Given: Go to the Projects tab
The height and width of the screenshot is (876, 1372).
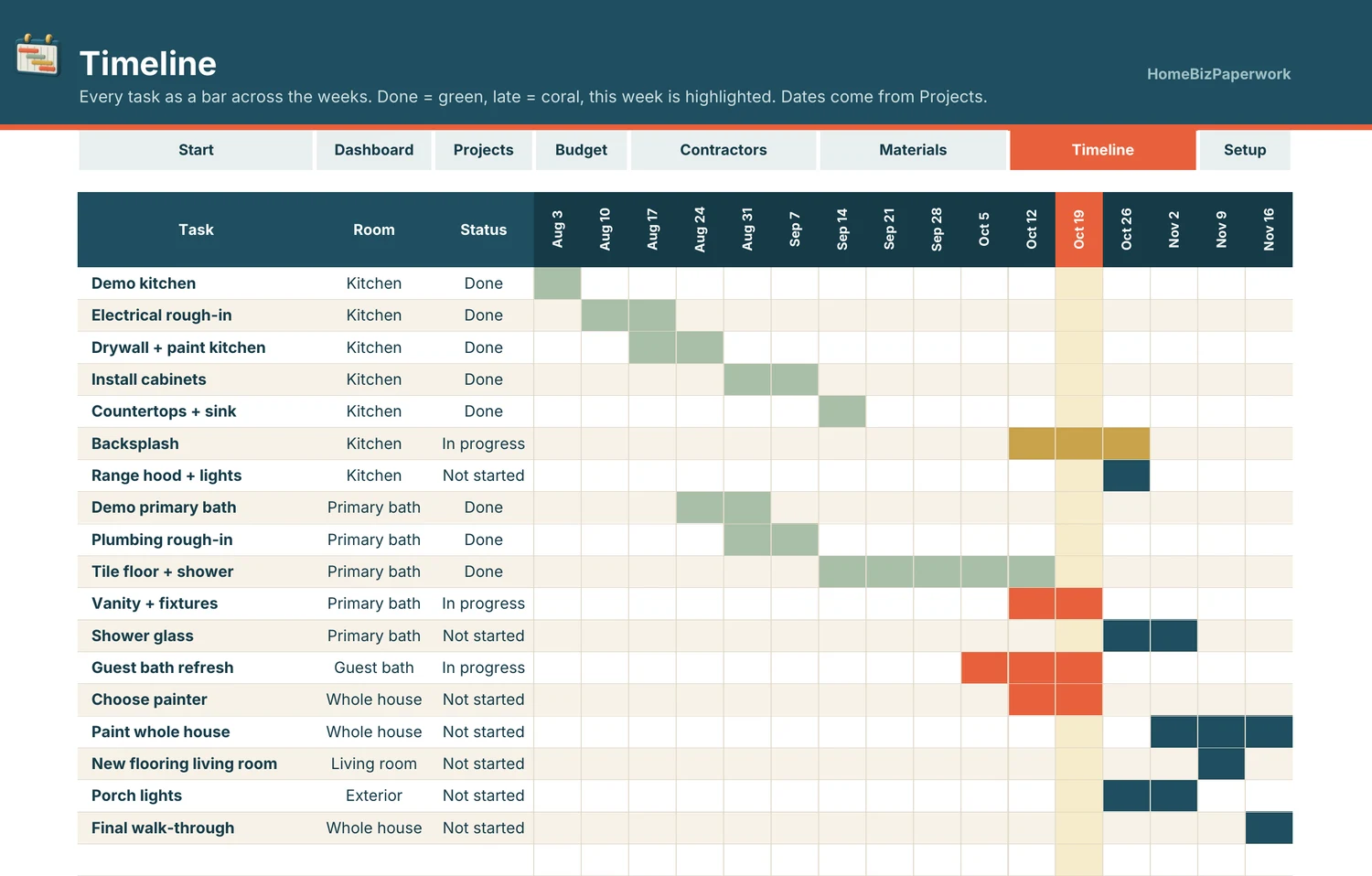Looking at the screenshot, I should (x=484, y=150).
